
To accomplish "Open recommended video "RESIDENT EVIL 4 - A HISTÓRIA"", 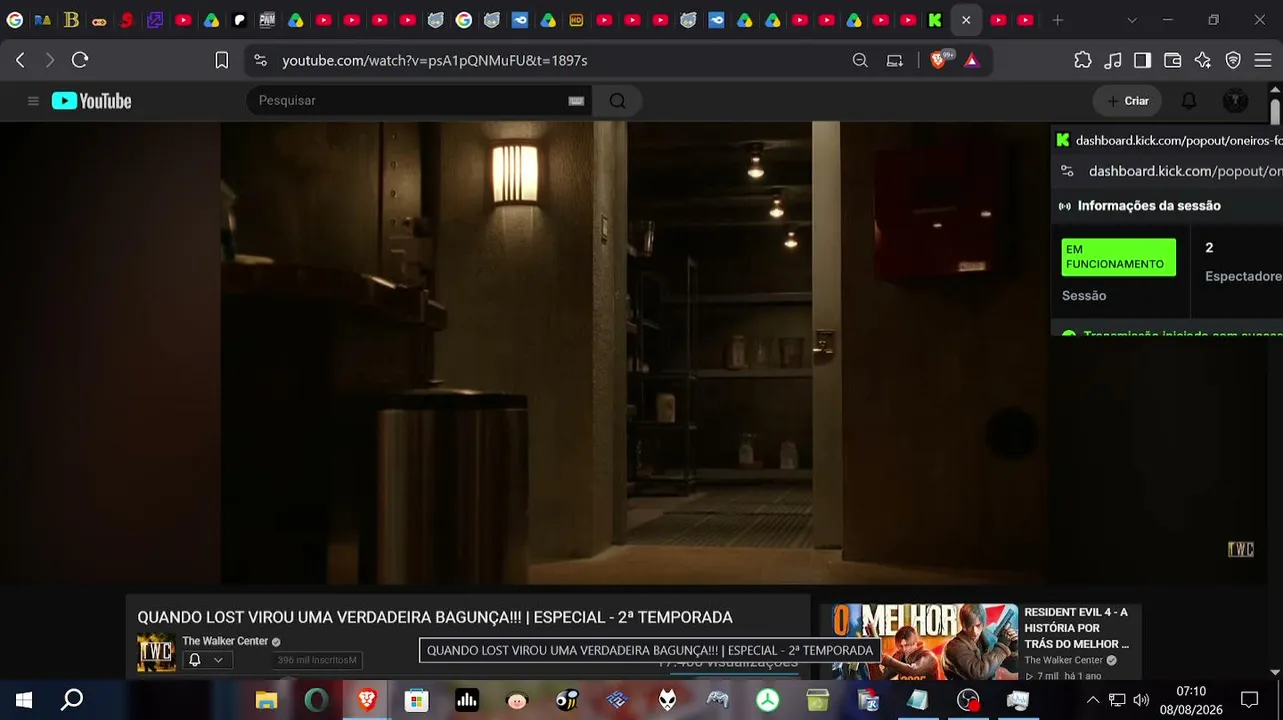I will (x=1076, y=628).
